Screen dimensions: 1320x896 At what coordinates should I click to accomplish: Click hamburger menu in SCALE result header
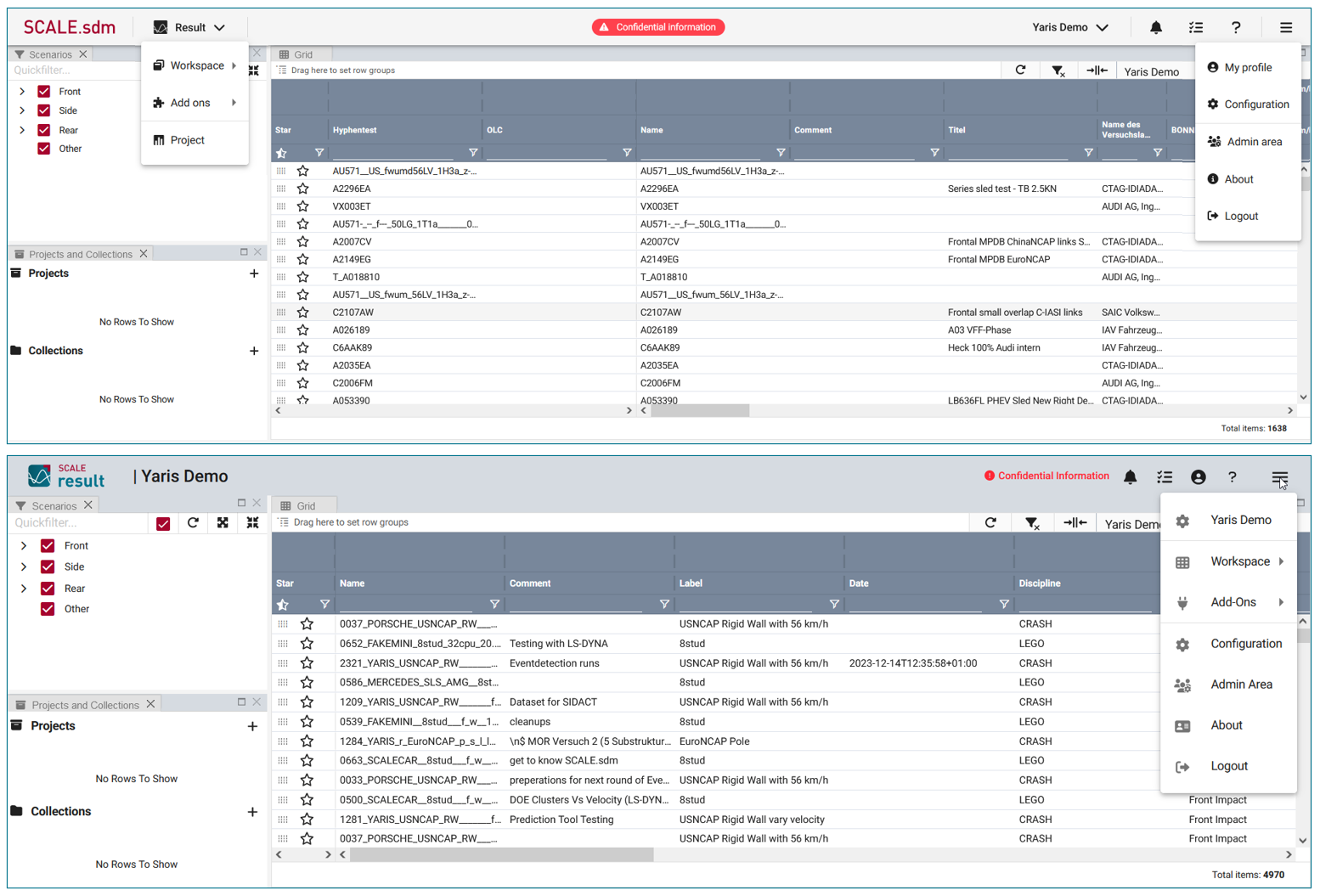(1279, 477)
